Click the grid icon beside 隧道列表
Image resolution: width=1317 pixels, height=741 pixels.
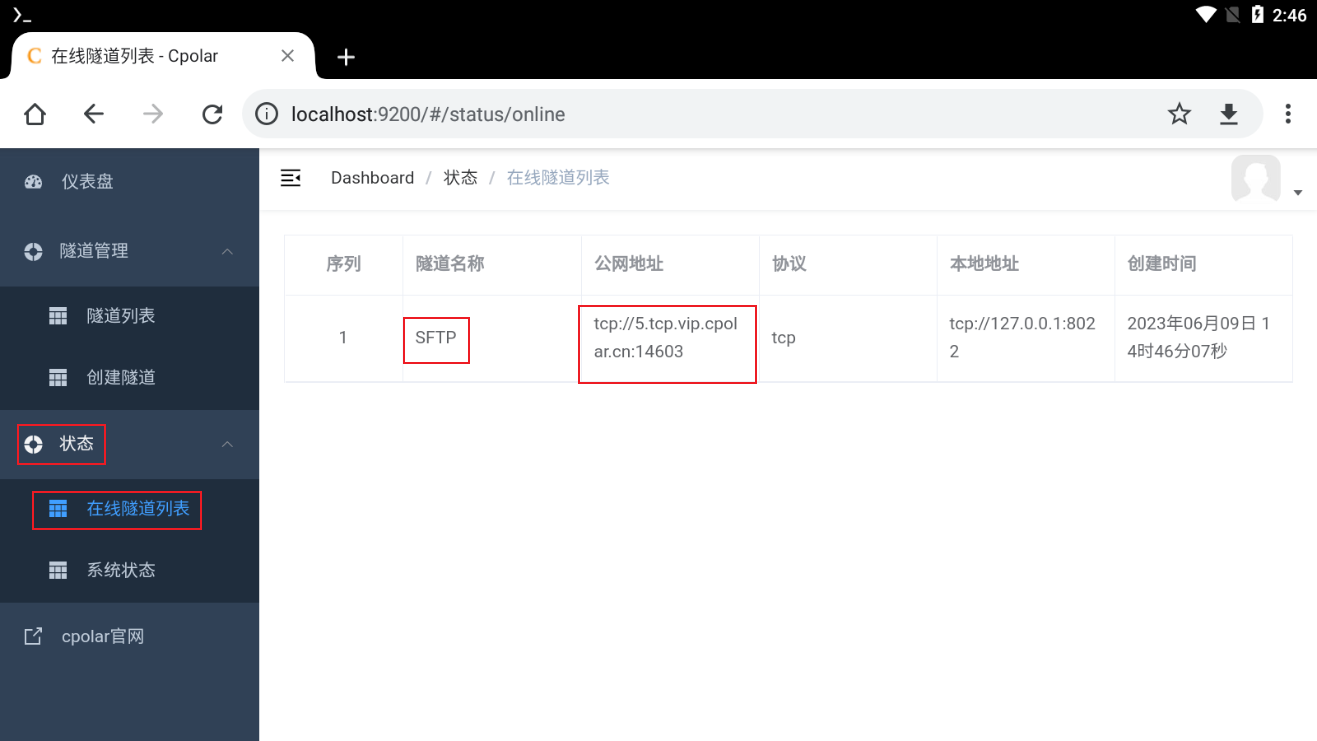coord(58,316)
